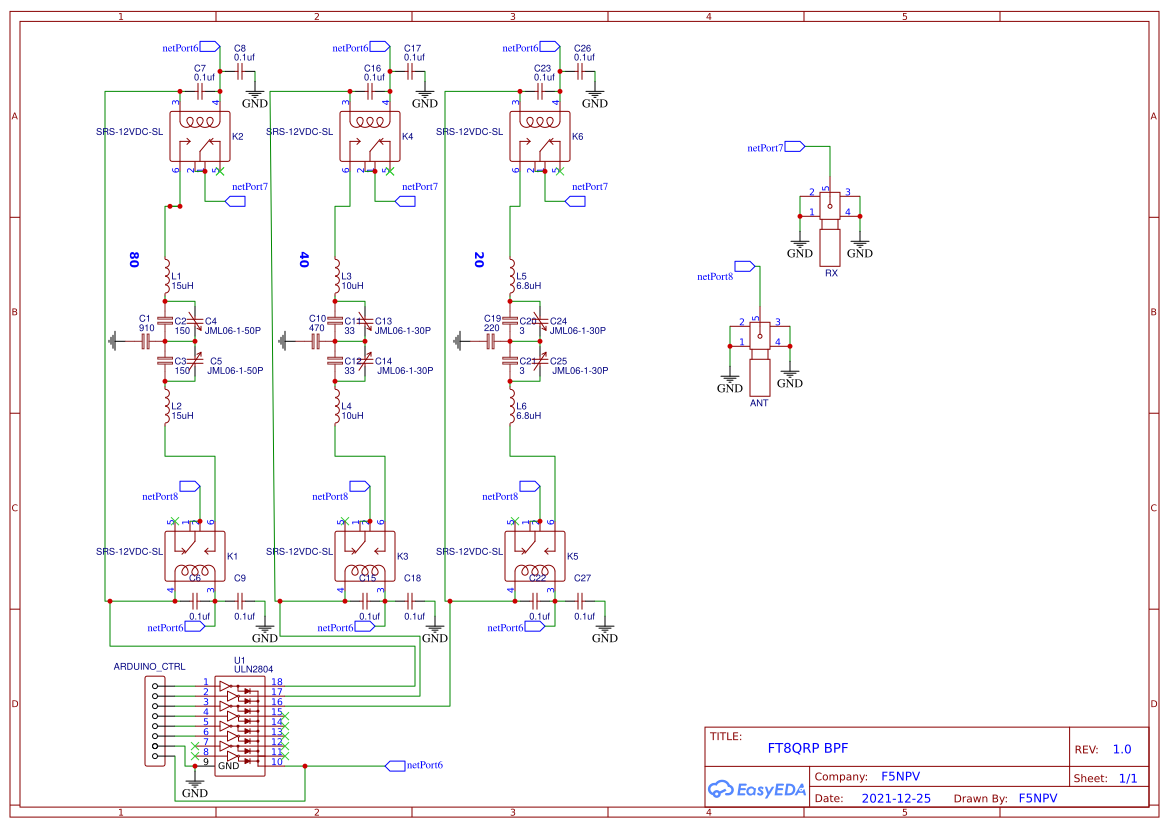Select the K2 relay symbol
1169x828 pixels.
200,136
